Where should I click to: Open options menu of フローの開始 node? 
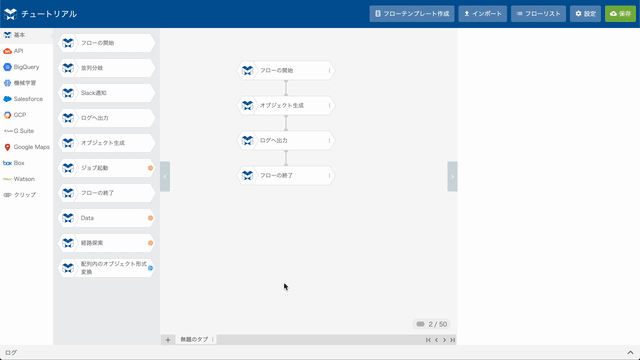[x=329, y=71]
